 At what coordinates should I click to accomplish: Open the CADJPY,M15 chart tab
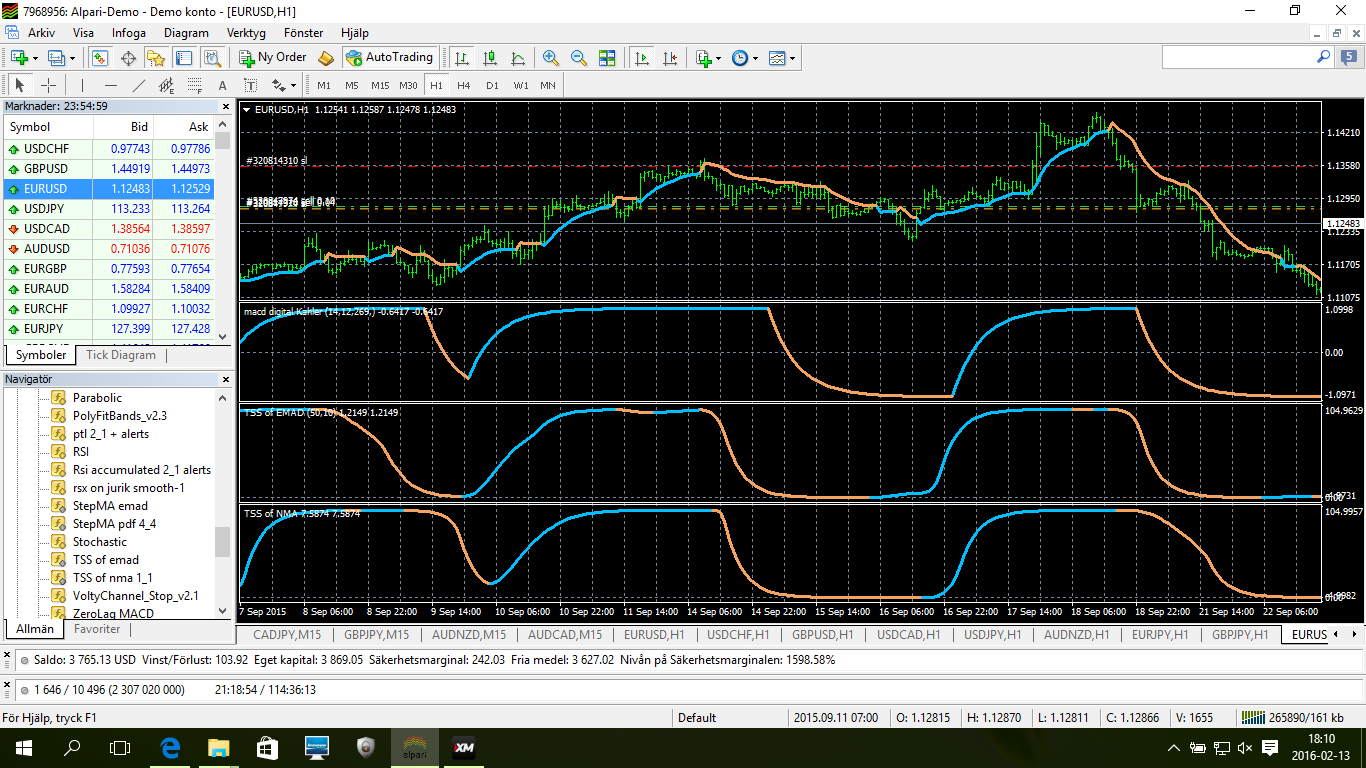pyautogui.click(x=287, y=635)
